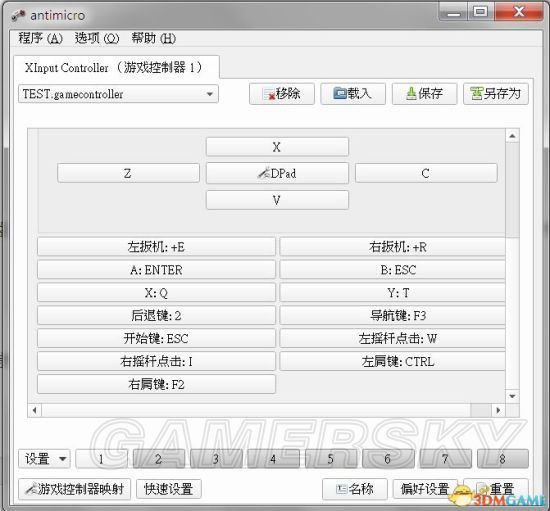Image resolution: width=550 pixels, height=511 pixels.
Task: Click the A: ENTER mapping button
Action: [x=156, y=270]
